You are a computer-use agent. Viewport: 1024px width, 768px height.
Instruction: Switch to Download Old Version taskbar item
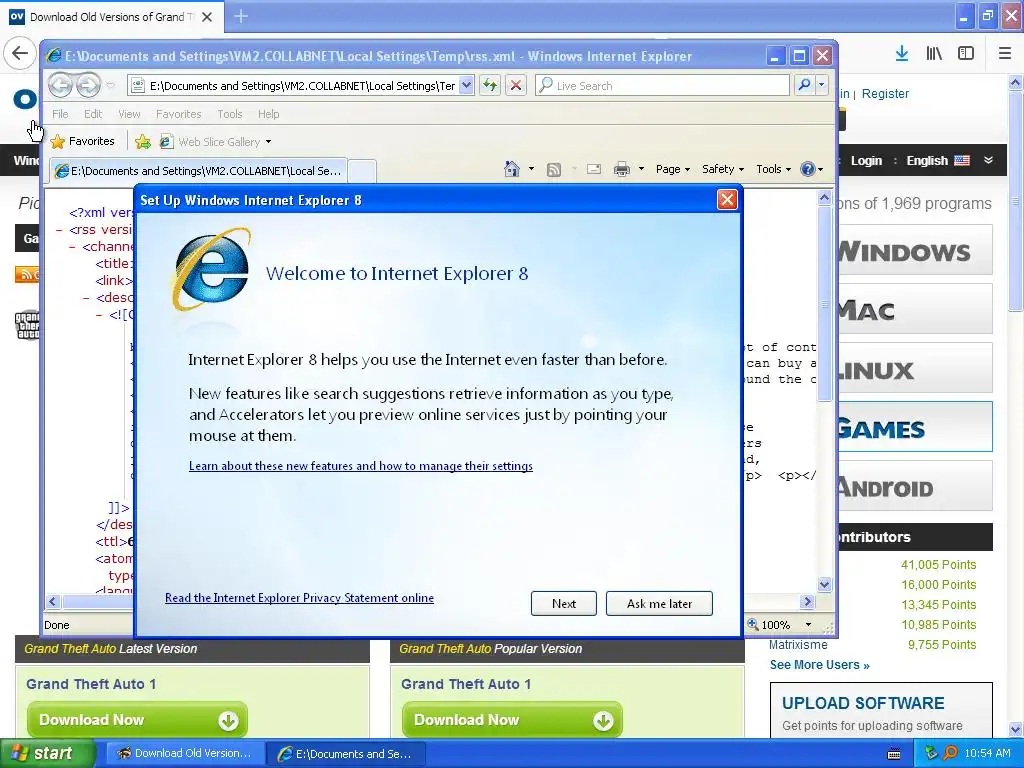184,753
